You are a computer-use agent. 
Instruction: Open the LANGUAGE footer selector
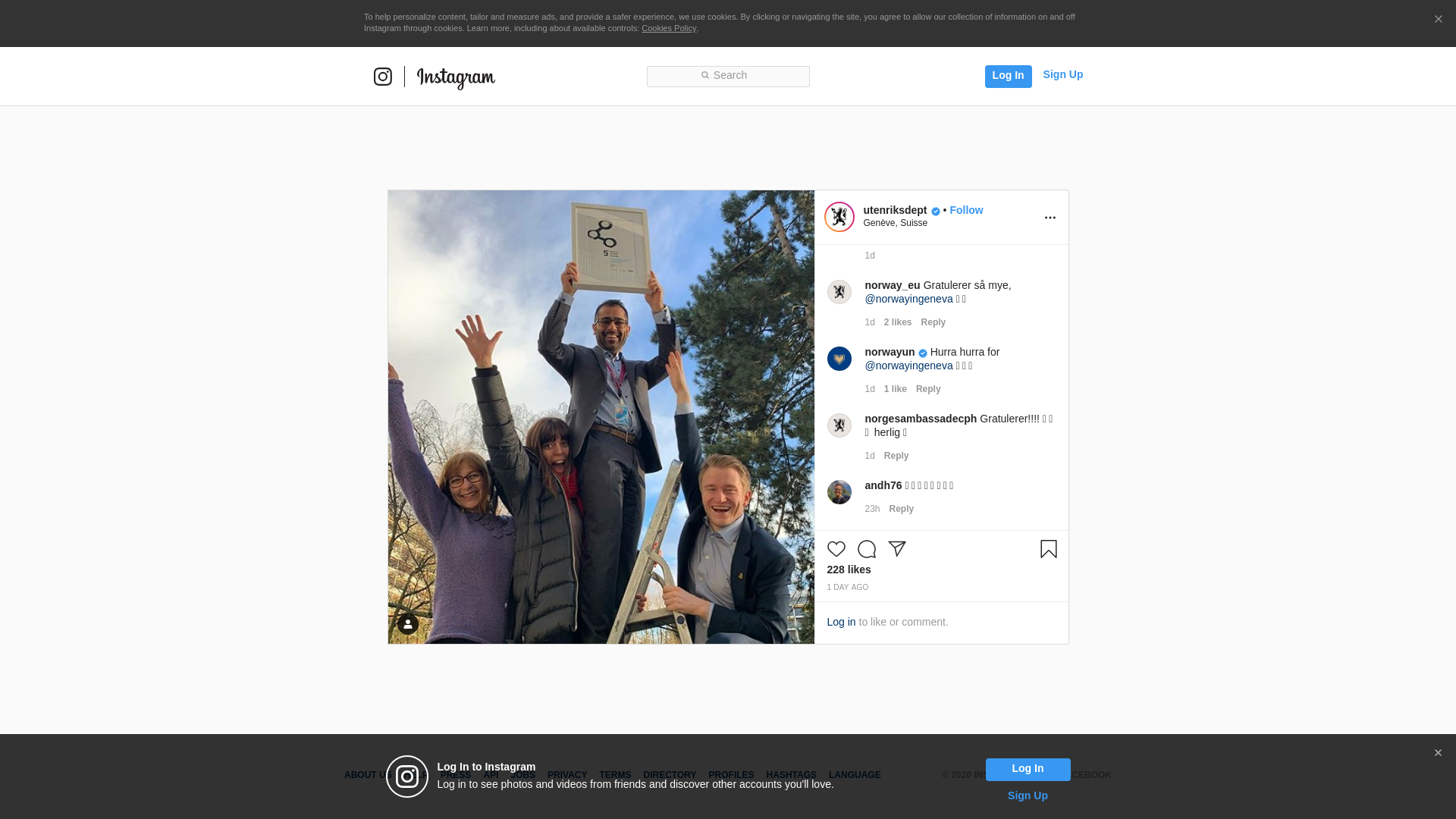click(x=855, y=775)
